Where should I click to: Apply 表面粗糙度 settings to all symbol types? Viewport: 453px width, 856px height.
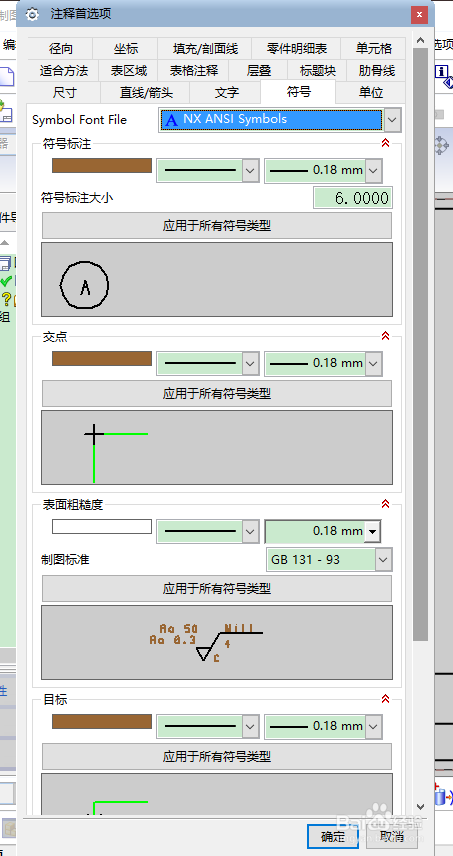217,588
